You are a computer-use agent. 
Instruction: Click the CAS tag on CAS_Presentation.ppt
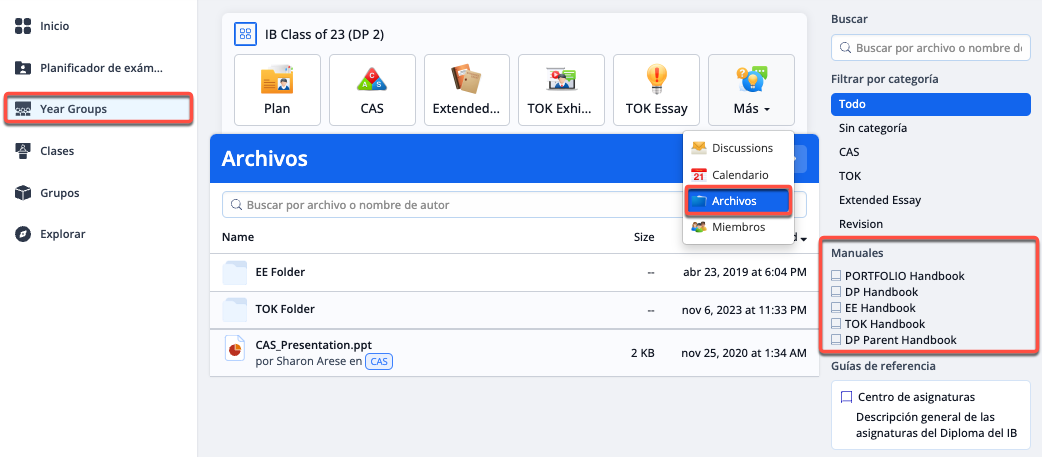coord(378,361)
